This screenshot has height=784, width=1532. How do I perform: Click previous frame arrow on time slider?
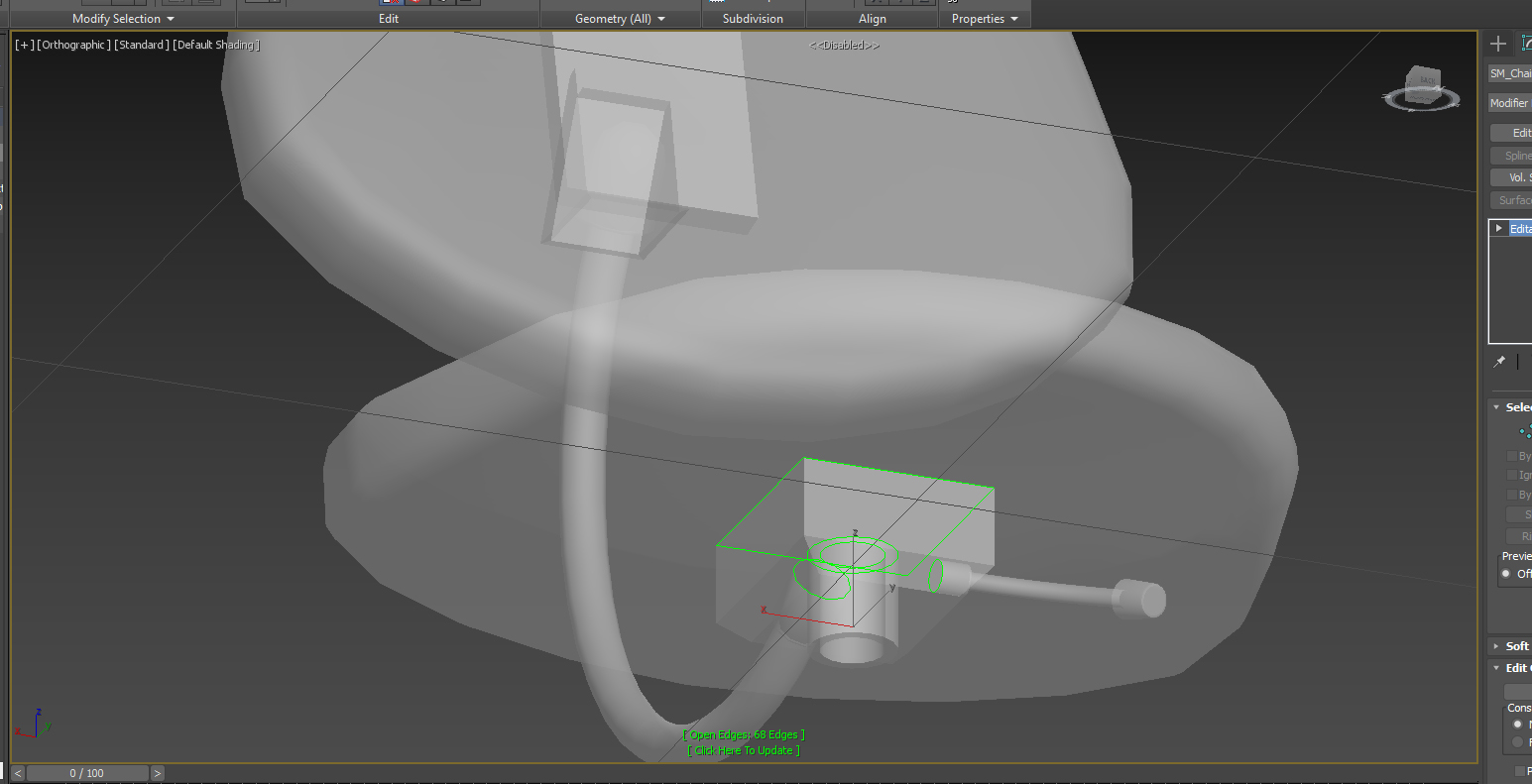click(18, 773)
